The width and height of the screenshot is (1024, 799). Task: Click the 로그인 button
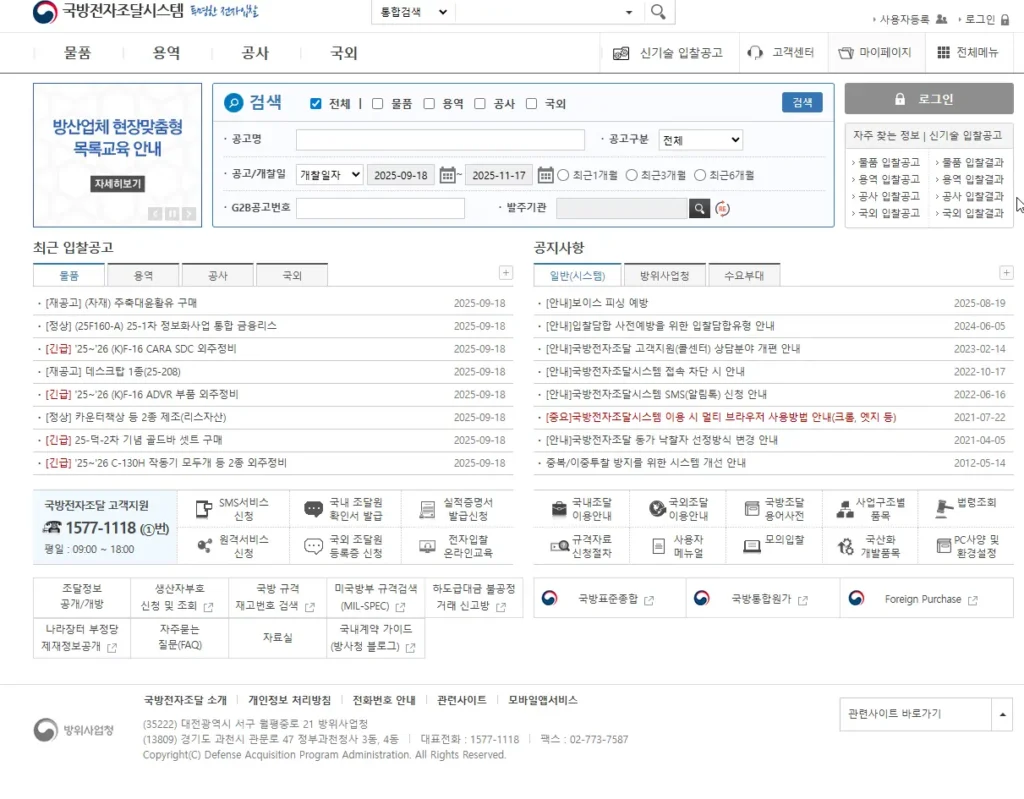pos(927,98)
